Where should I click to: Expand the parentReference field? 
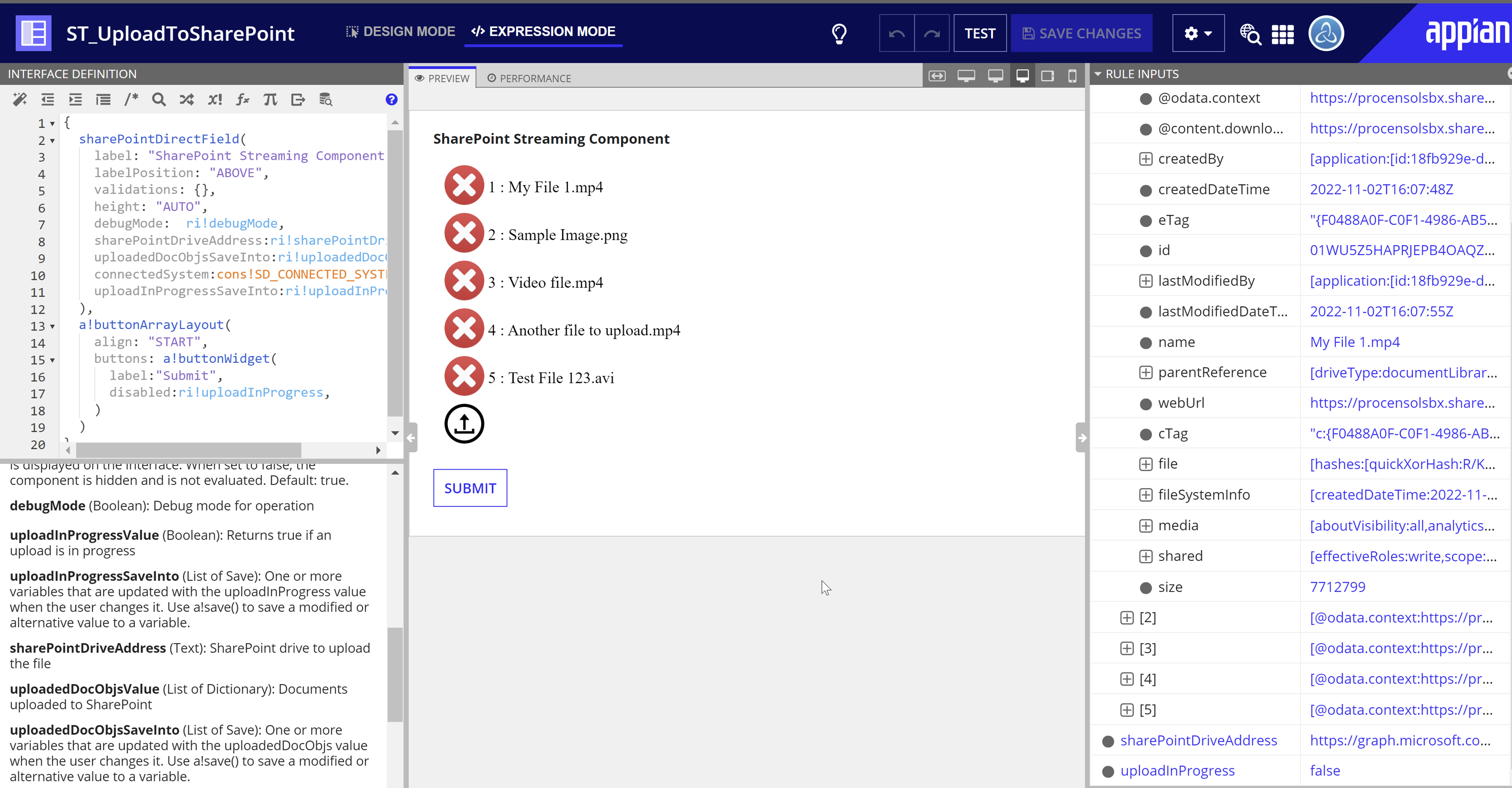[x=1145, y=373]
